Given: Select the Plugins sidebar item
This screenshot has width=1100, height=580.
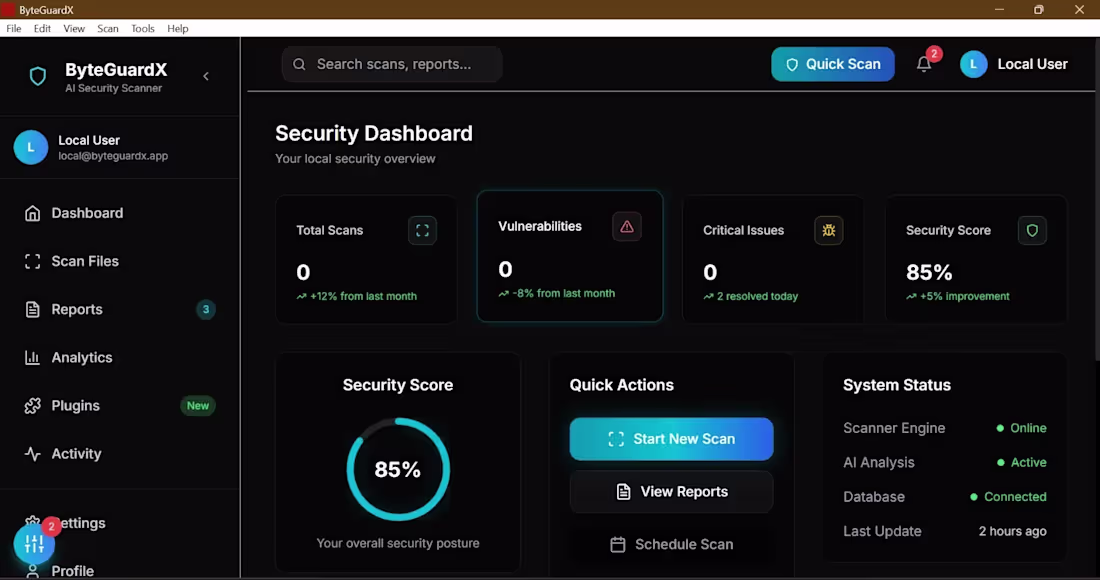Looking at the screenshot, I should [x=76, y=405].
